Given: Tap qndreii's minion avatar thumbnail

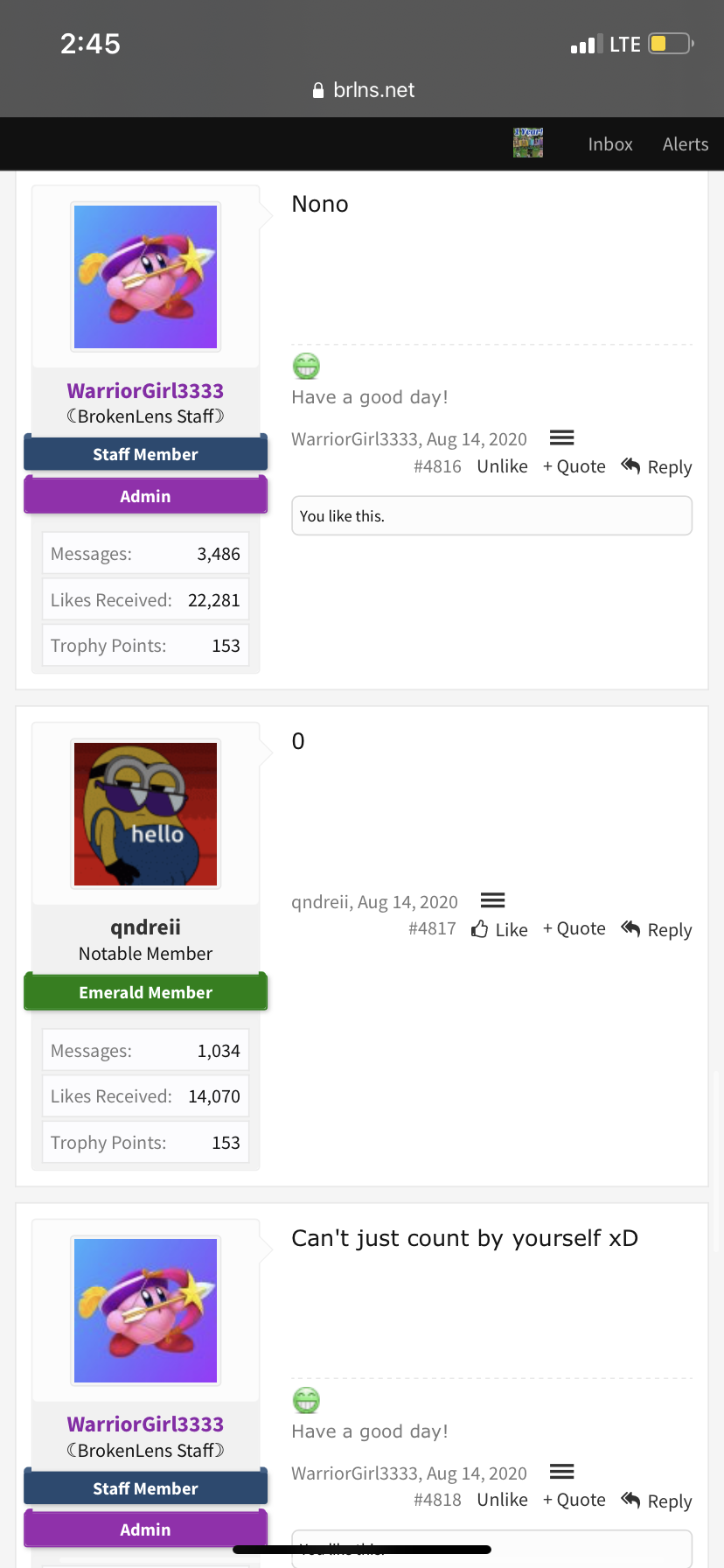Looking at the screenshot, I should point(145,814).
